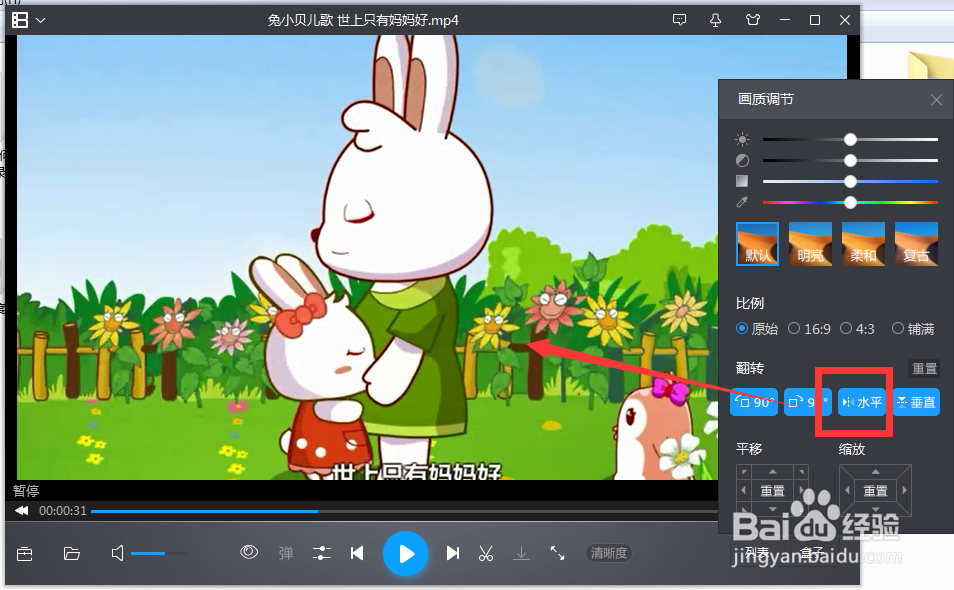Set volume on volume slider

coord(159,554)
